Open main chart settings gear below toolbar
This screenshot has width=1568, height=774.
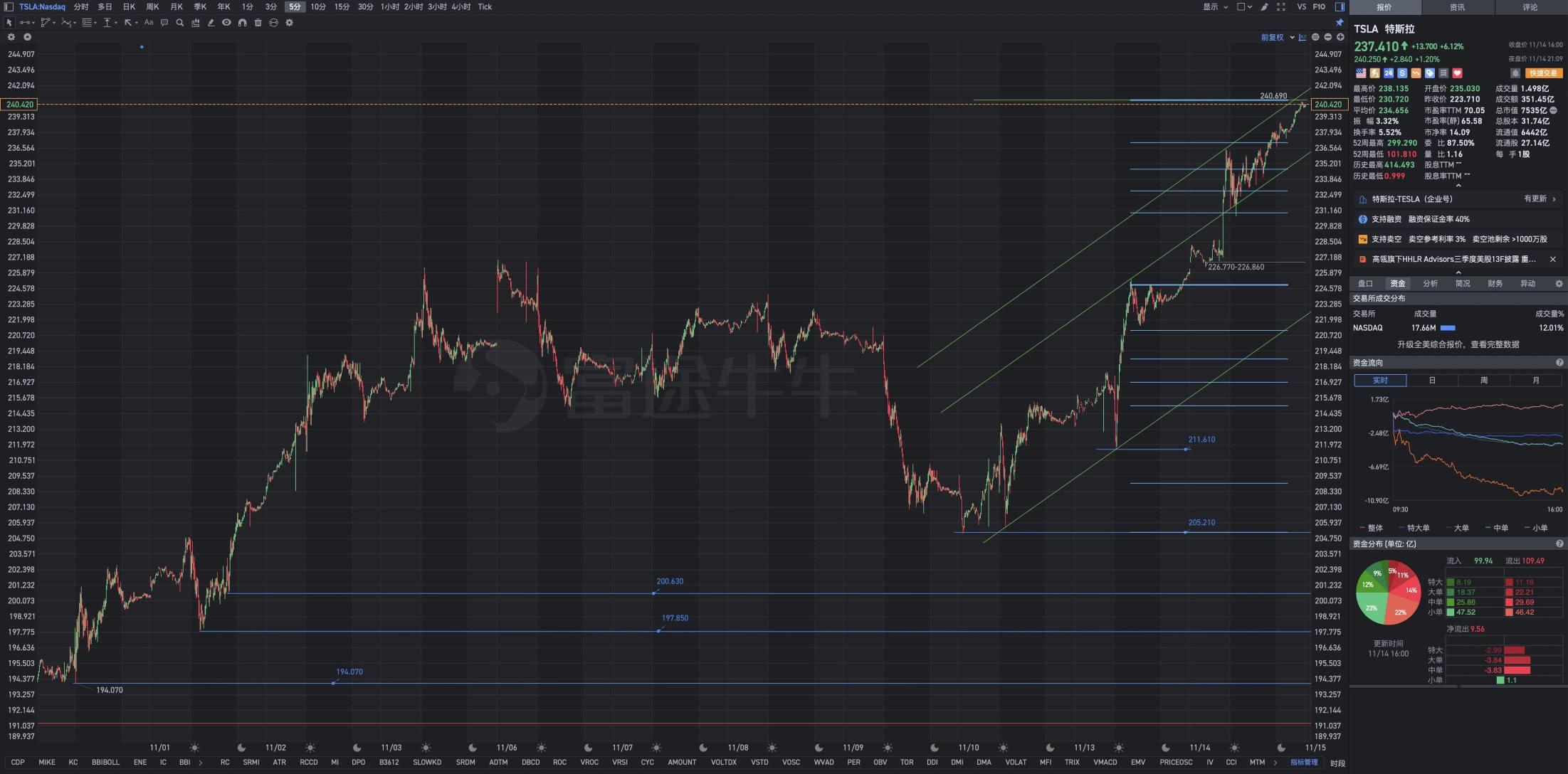click(11, 37)
